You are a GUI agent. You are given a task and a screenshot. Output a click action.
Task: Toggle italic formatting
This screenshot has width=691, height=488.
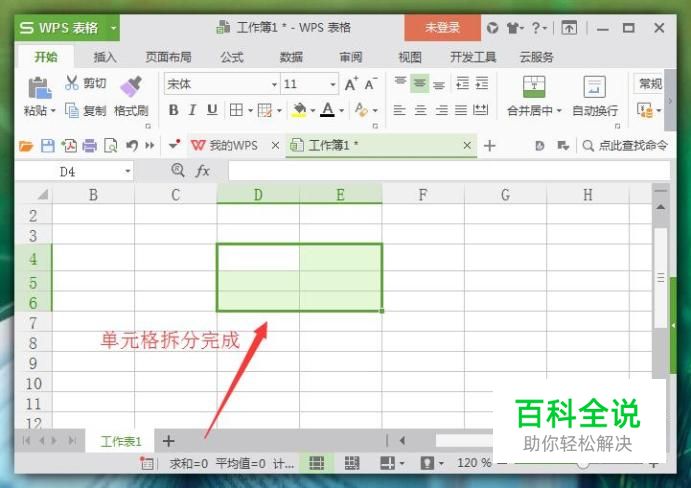(193, 110)
